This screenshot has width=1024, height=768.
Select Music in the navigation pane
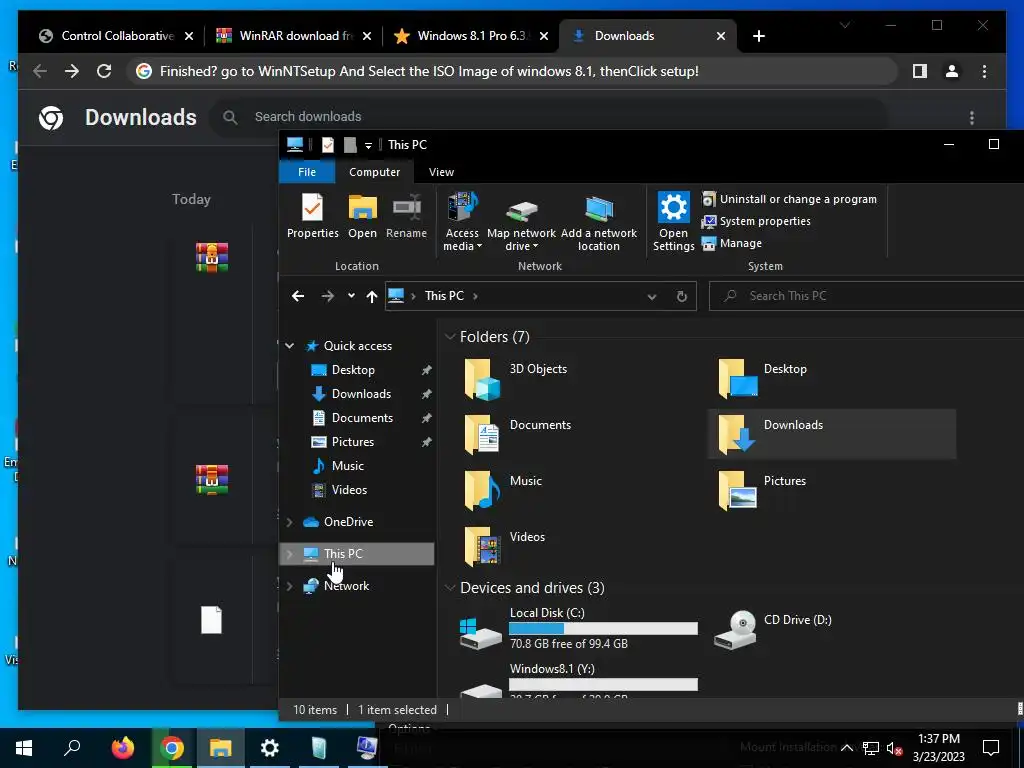(347, 466)
